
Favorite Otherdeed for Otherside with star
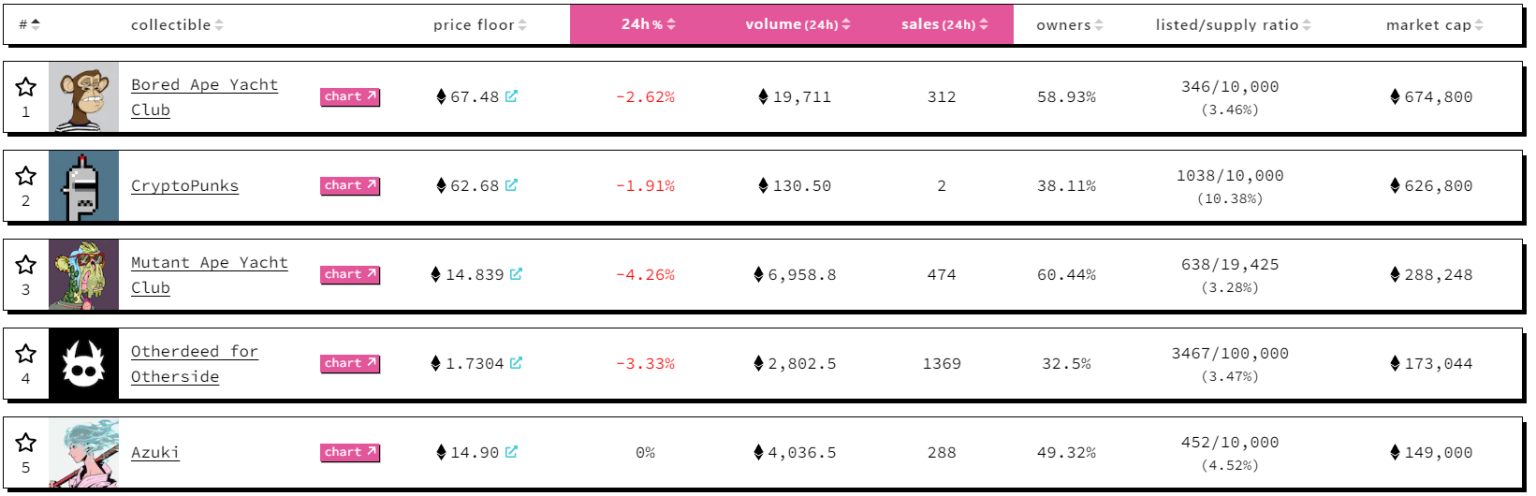pyautogui.click(x=26, y=354)
